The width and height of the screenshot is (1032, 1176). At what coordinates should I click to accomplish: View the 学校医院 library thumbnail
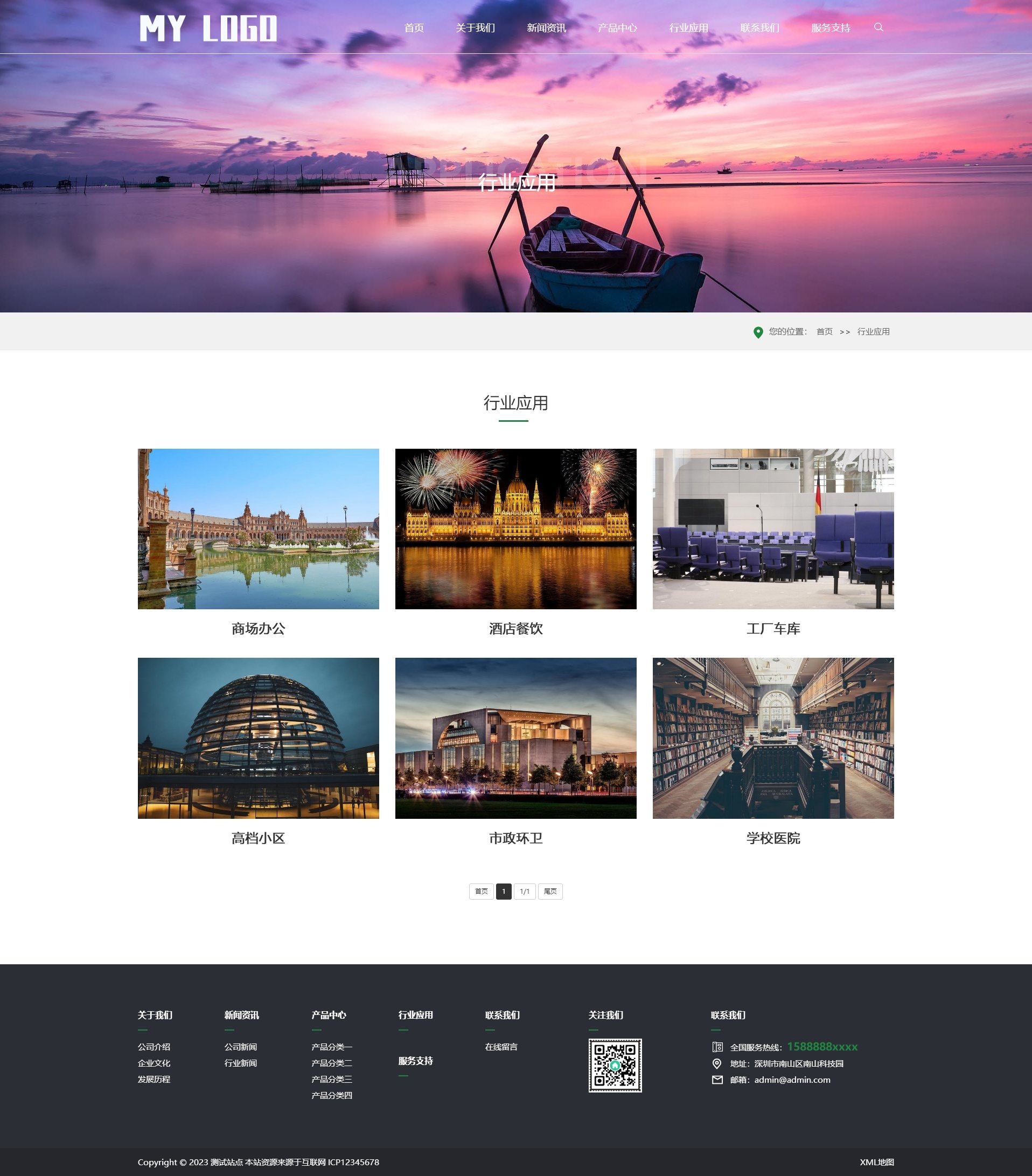(x=772, y=737)
